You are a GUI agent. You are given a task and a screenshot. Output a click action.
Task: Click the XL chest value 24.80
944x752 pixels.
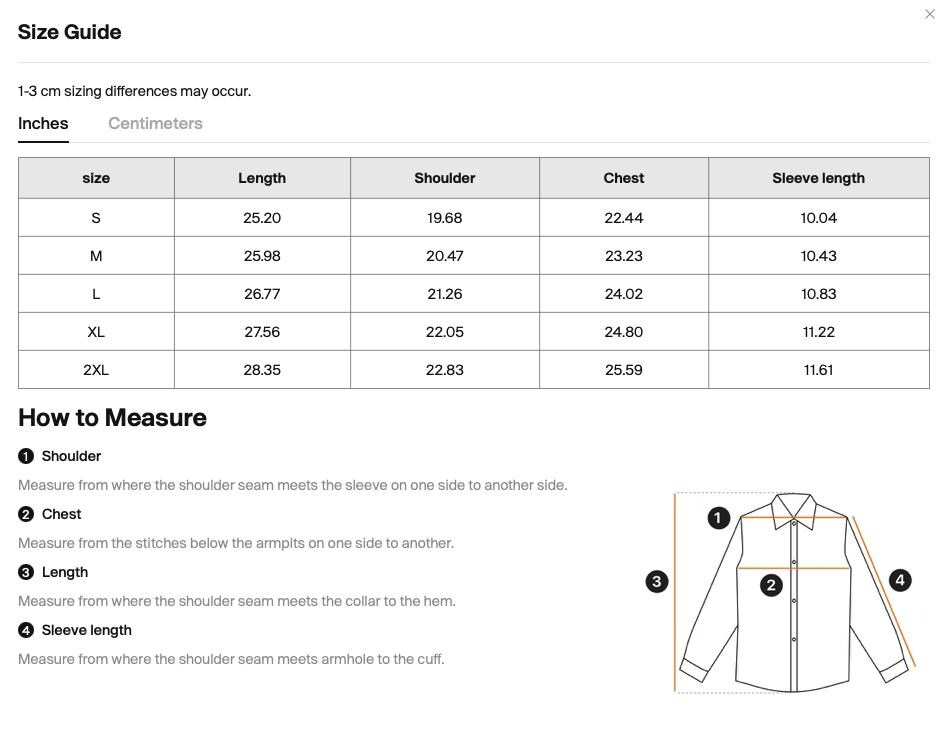(x=624, y=332)
